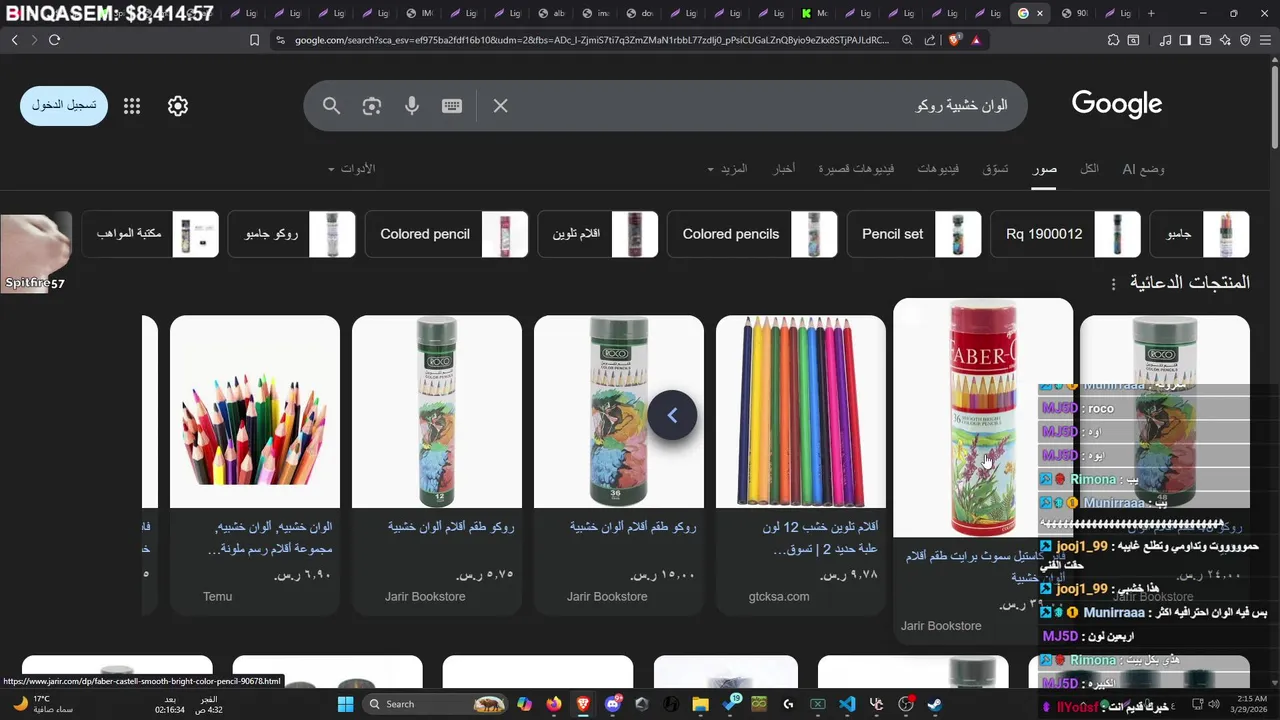Screen dimensions: 1280x720
Task: Open the Google apps grid
Action: (x=132, y=106)
